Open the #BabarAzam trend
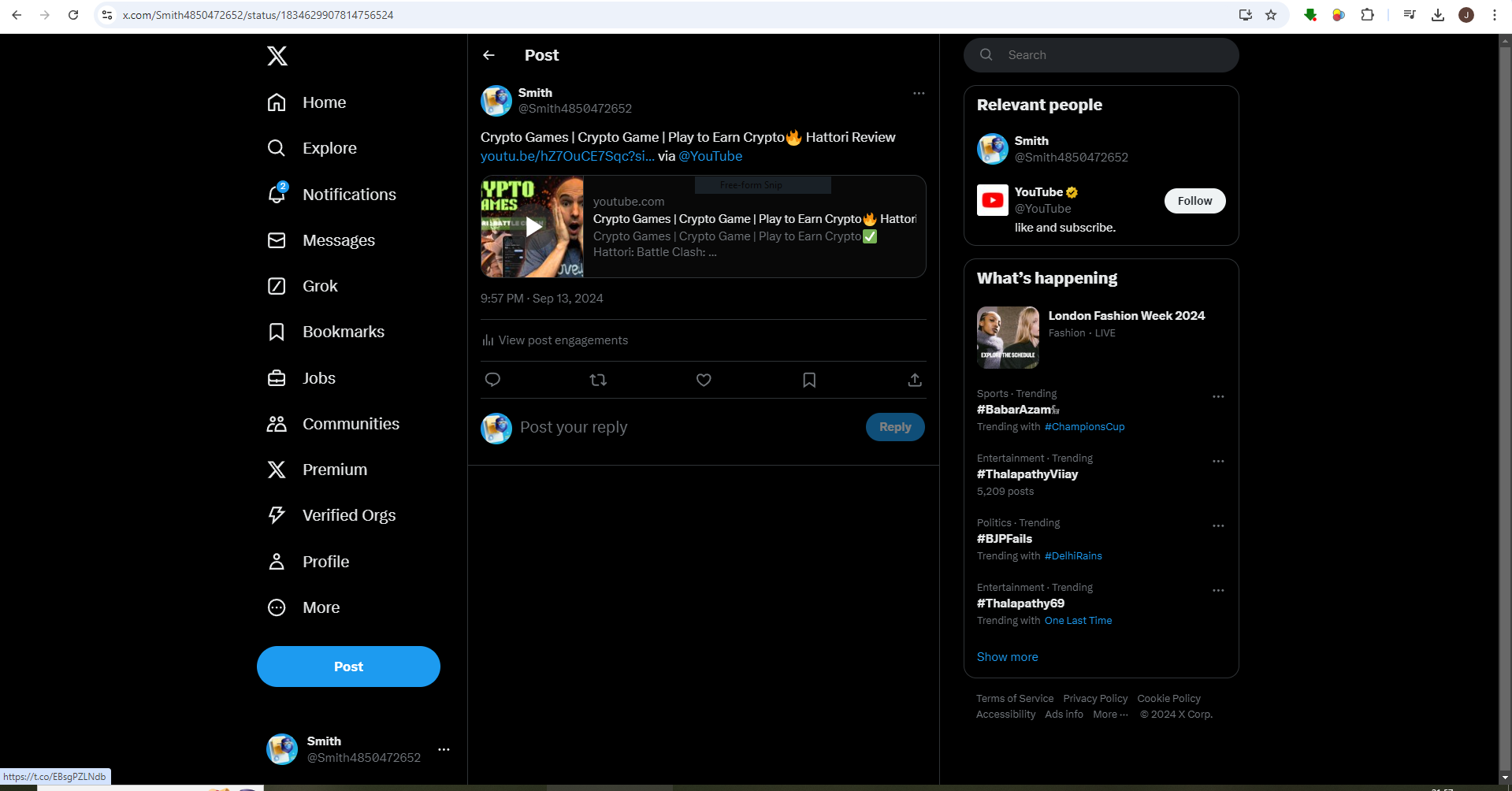The height and width of the screenshot is (791, 1512). (1018, 410)
